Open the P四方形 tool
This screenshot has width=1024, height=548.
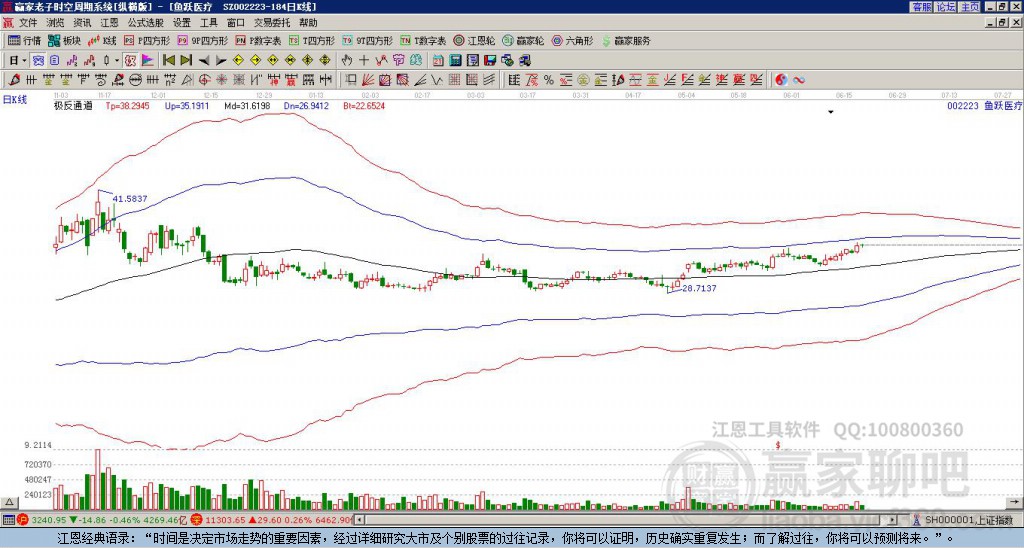(147, 40)
